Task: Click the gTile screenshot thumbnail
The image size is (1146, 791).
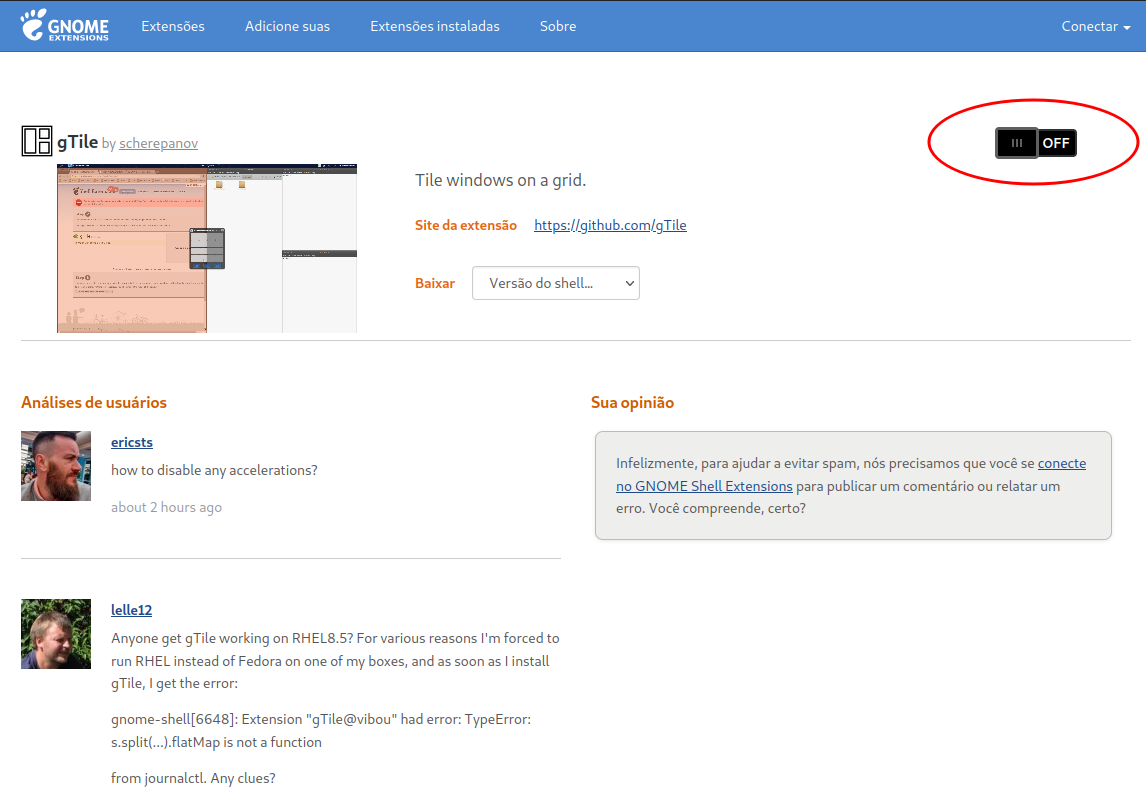Action: point(207,248)
